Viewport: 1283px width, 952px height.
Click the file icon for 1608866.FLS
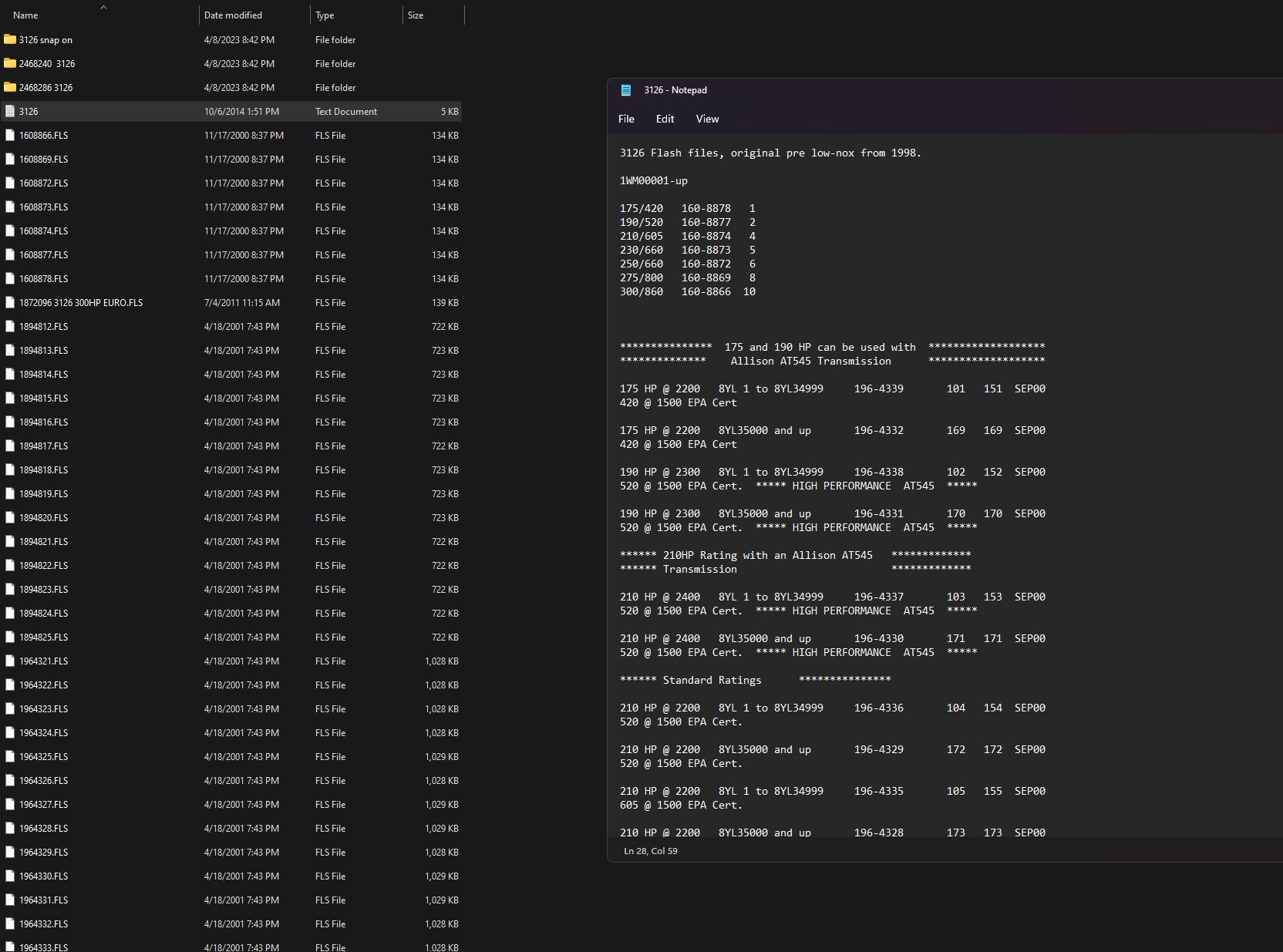pyautogui.click(x=10, y=135)
